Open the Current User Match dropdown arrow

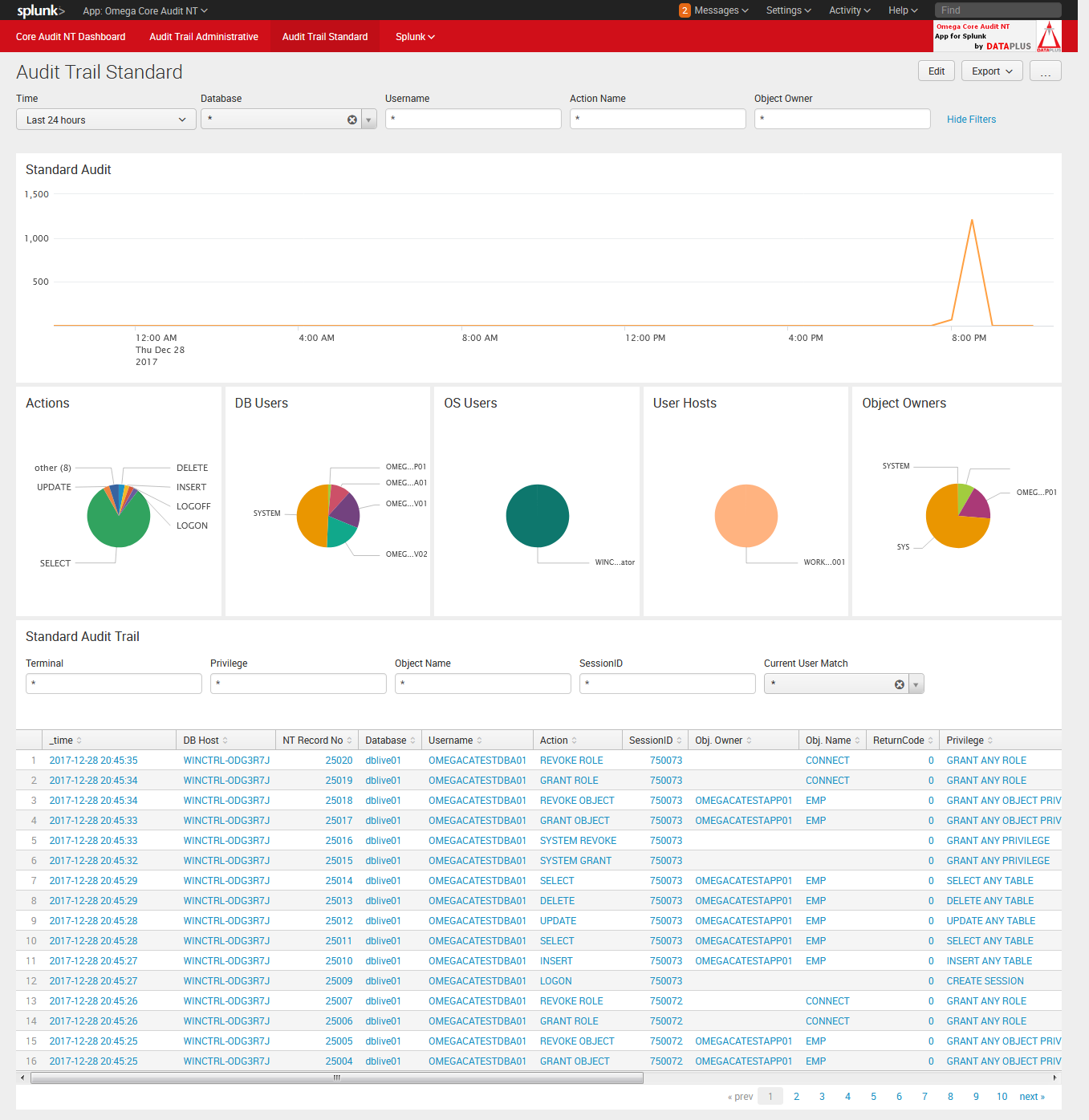coord(916,684)
